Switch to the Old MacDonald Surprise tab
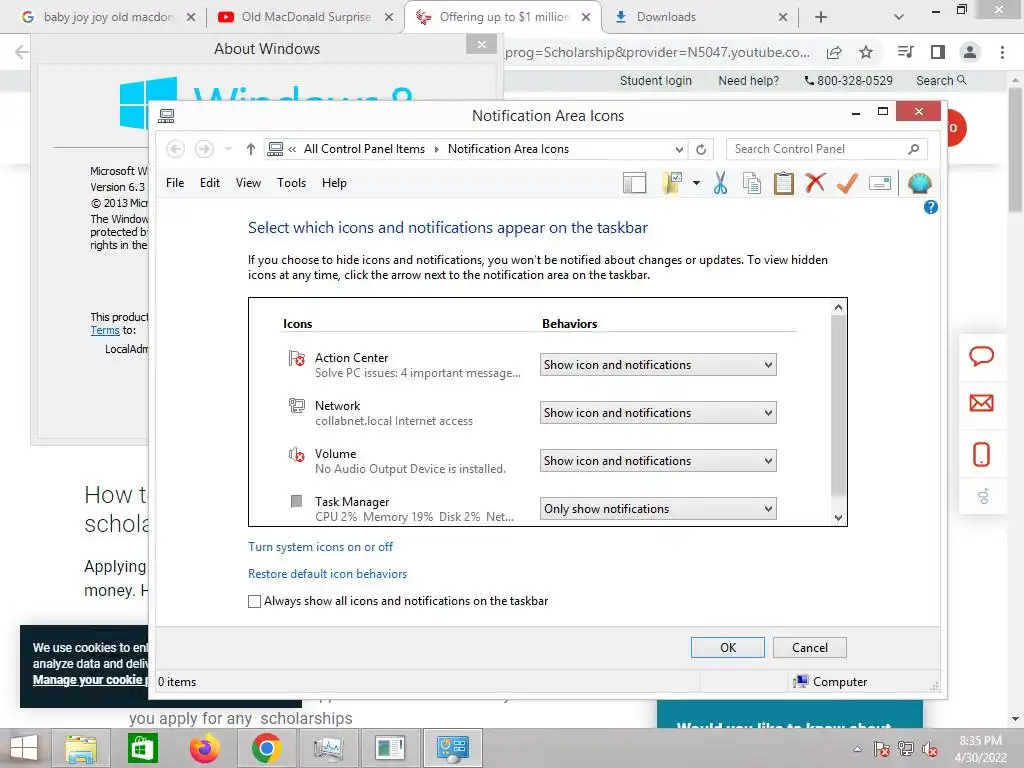The image size is (1024, 768). click(x=306, y=17)
